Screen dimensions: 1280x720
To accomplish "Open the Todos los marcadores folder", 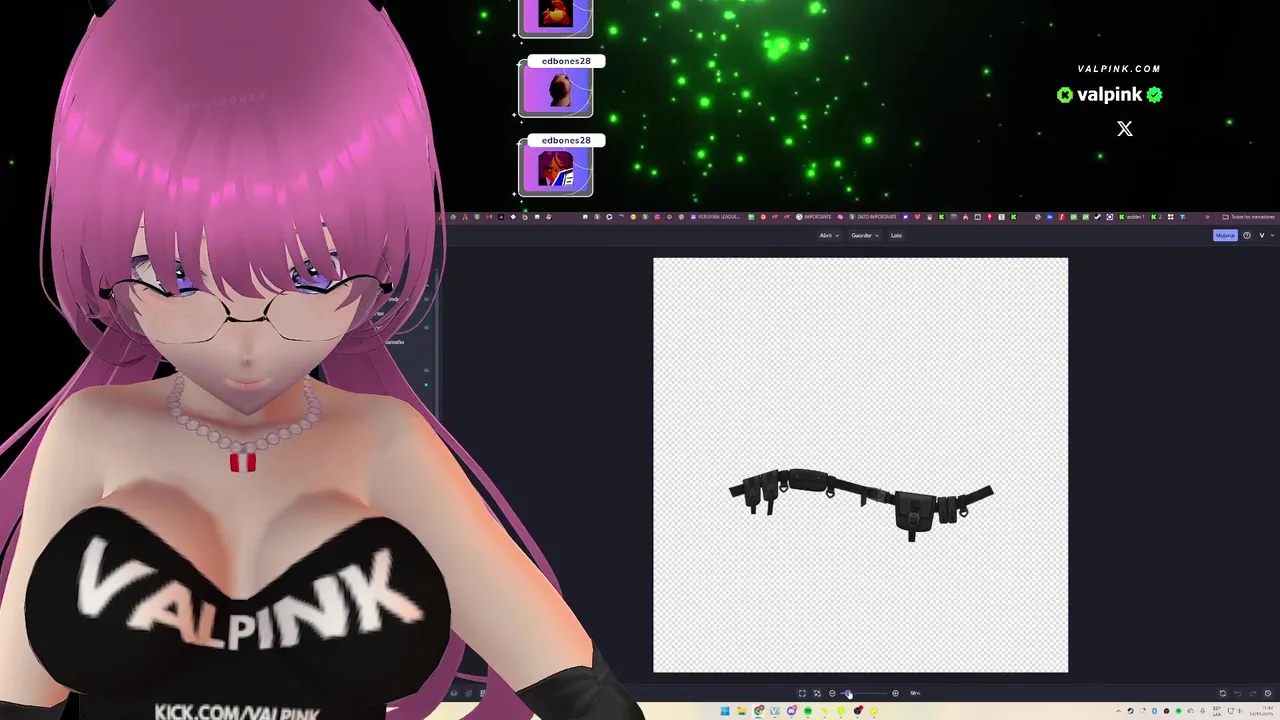I will point(1248,217).
